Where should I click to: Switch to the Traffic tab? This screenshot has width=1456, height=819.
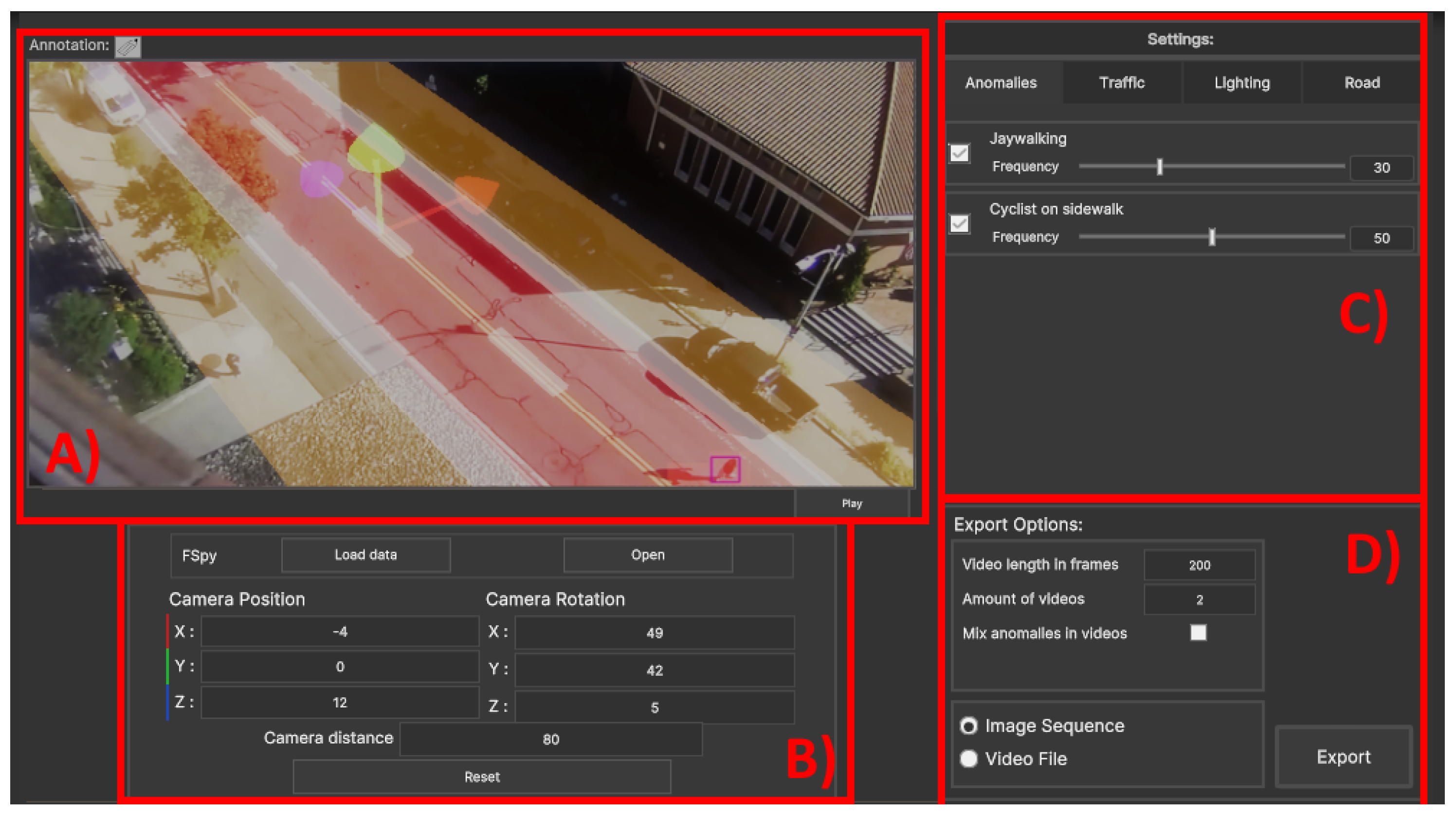coord(1121,83)
